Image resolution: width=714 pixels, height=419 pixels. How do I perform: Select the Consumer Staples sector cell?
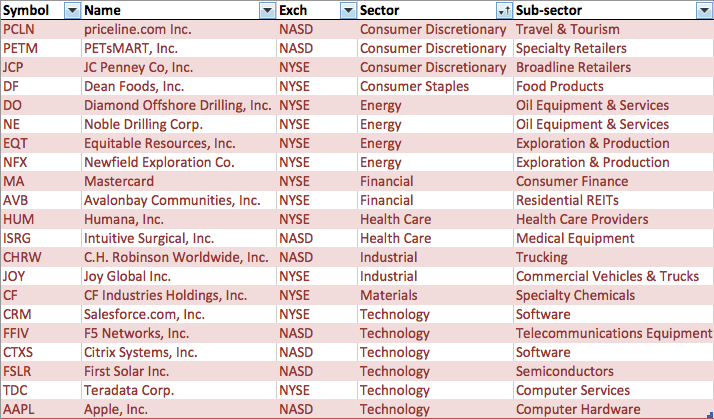pyautogui.click(x=435, y=86)
